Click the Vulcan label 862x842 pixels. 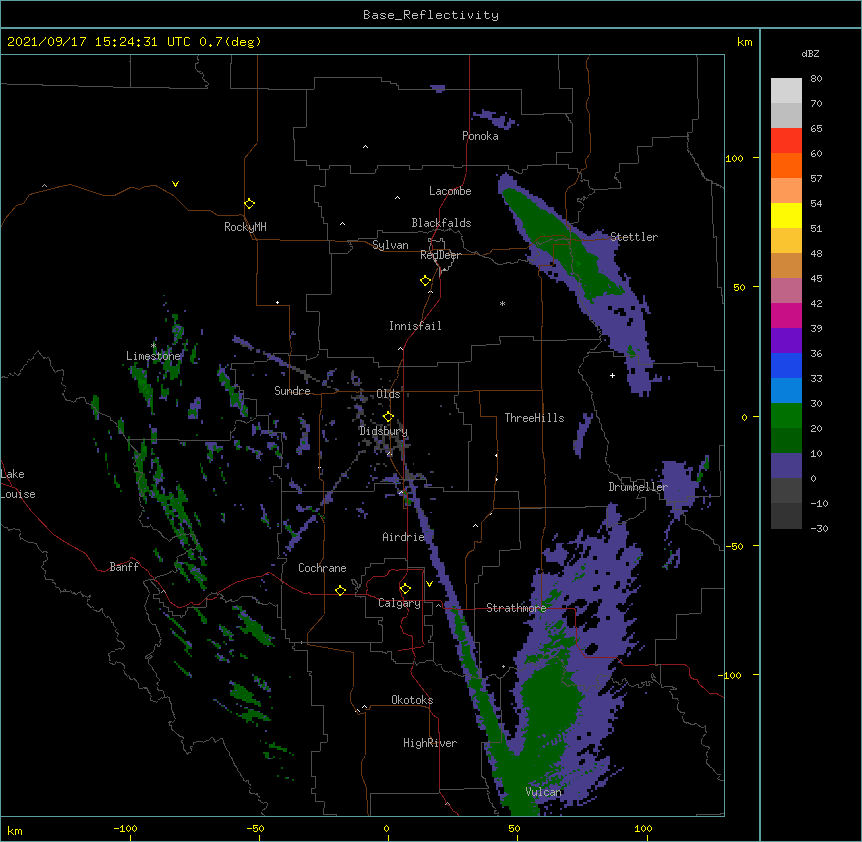[544, 792]
